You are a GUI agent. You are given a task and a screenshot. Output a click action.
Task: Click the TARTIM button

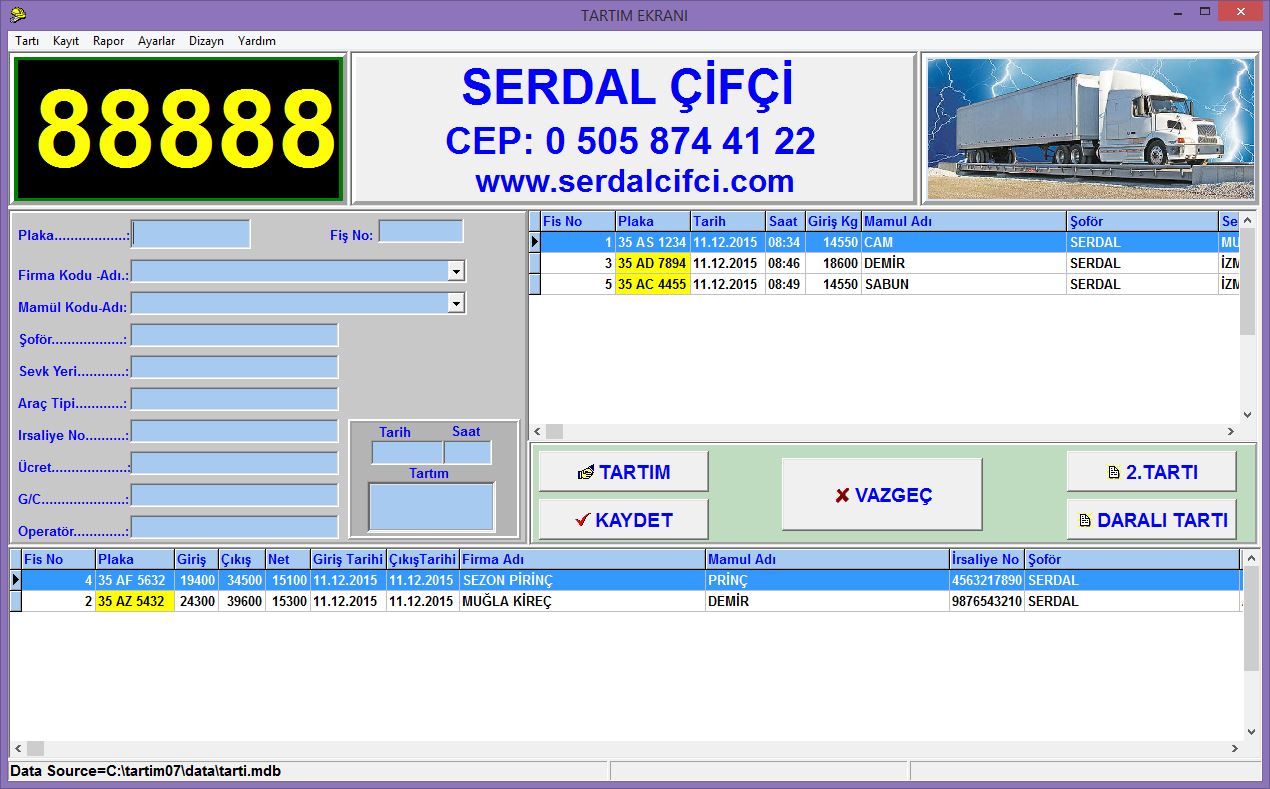click(x=623, y=472)
